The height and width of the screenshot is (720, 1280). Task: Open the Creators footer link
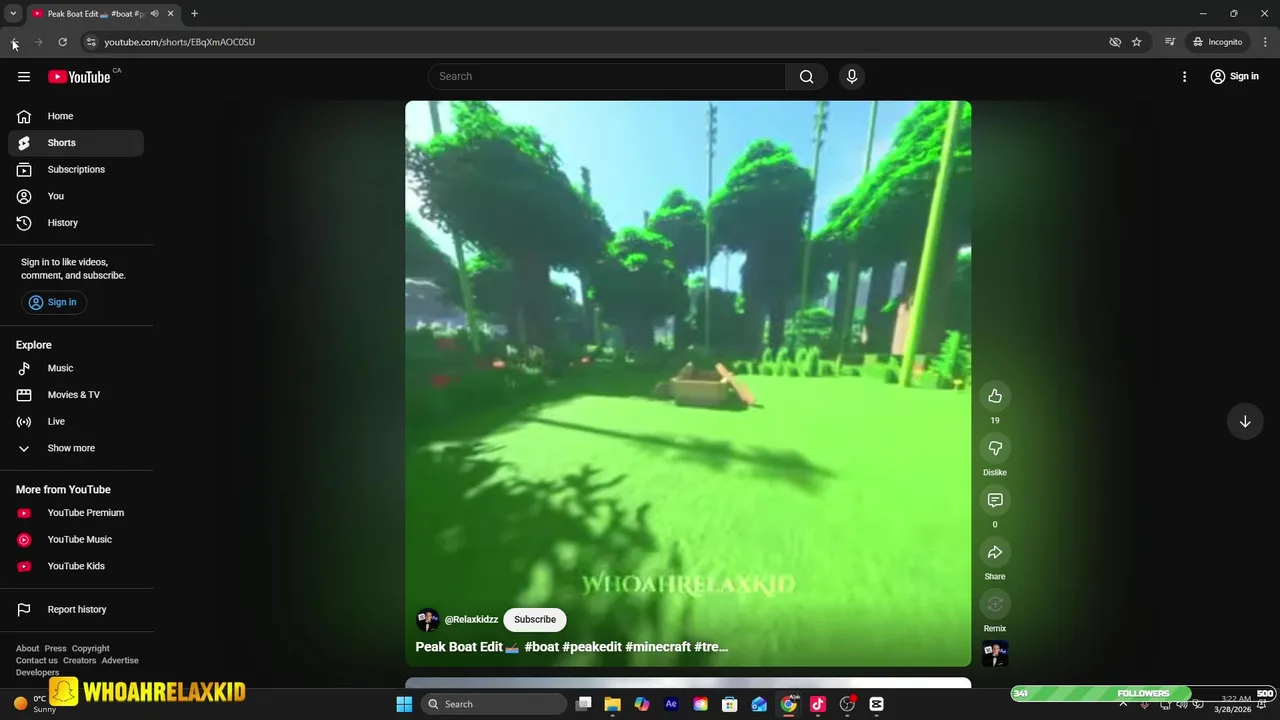click(79, 661)
